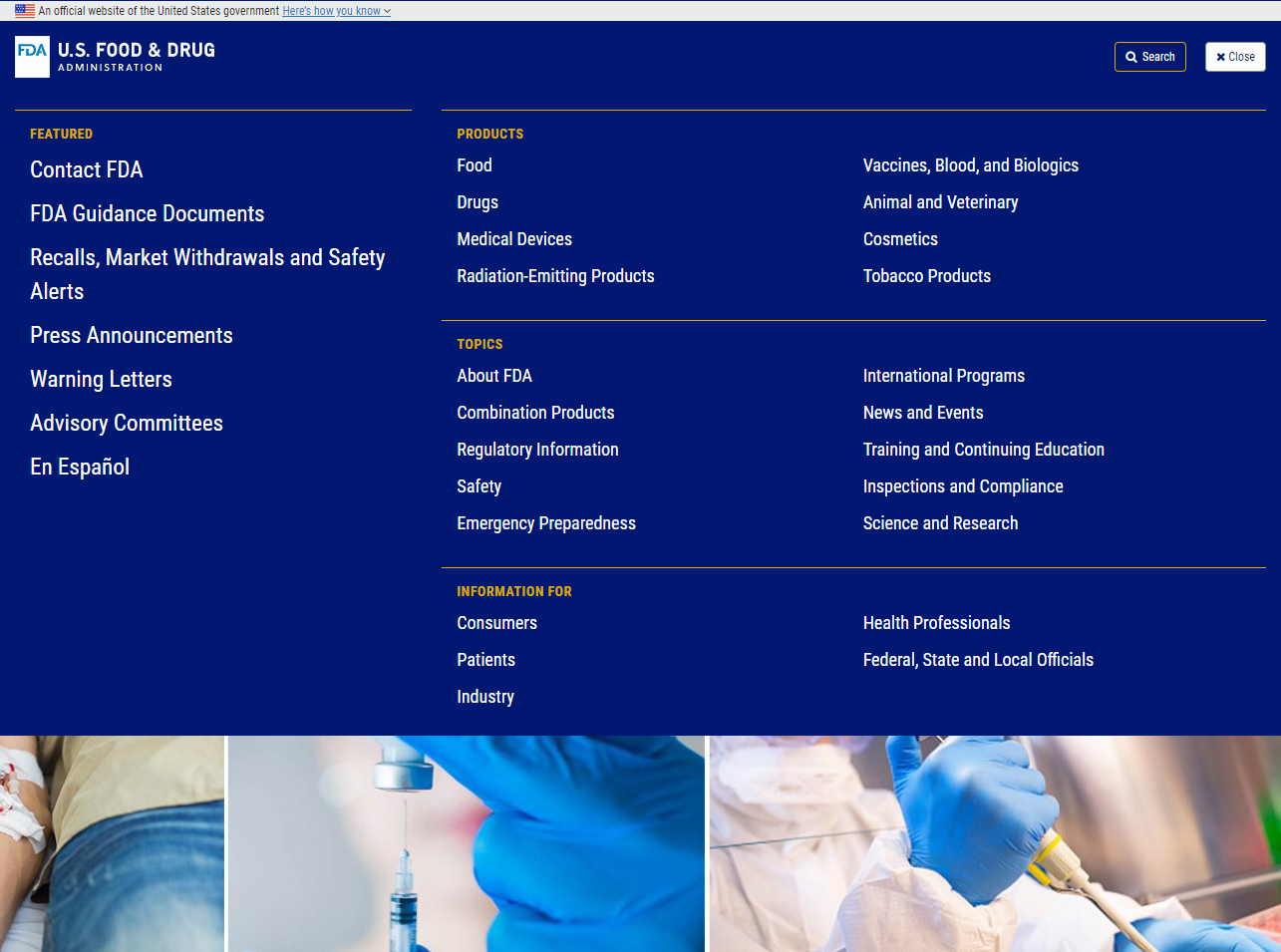Click the bandaged arm image
Image resolution: width=1281 pixels, height=952 pixels.
[112, 843]
